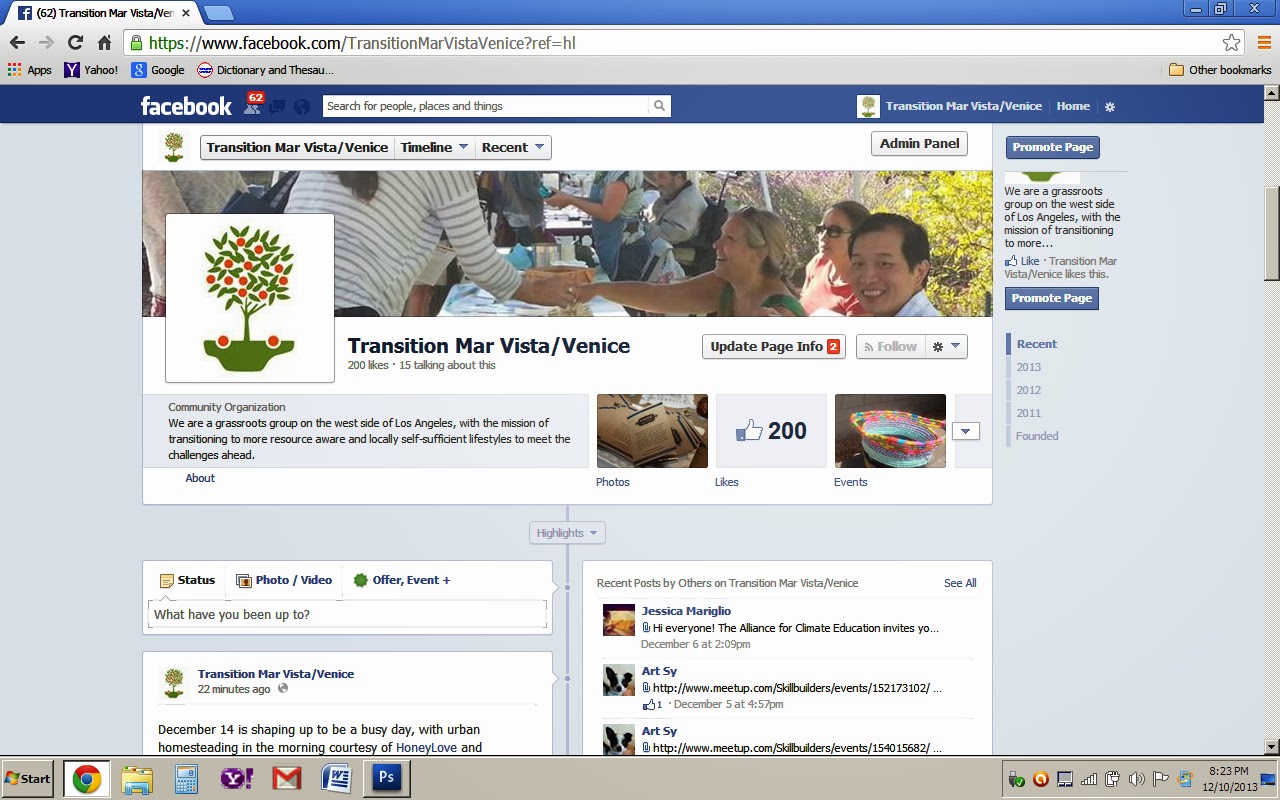Click lower Promote Page button

1051,298
